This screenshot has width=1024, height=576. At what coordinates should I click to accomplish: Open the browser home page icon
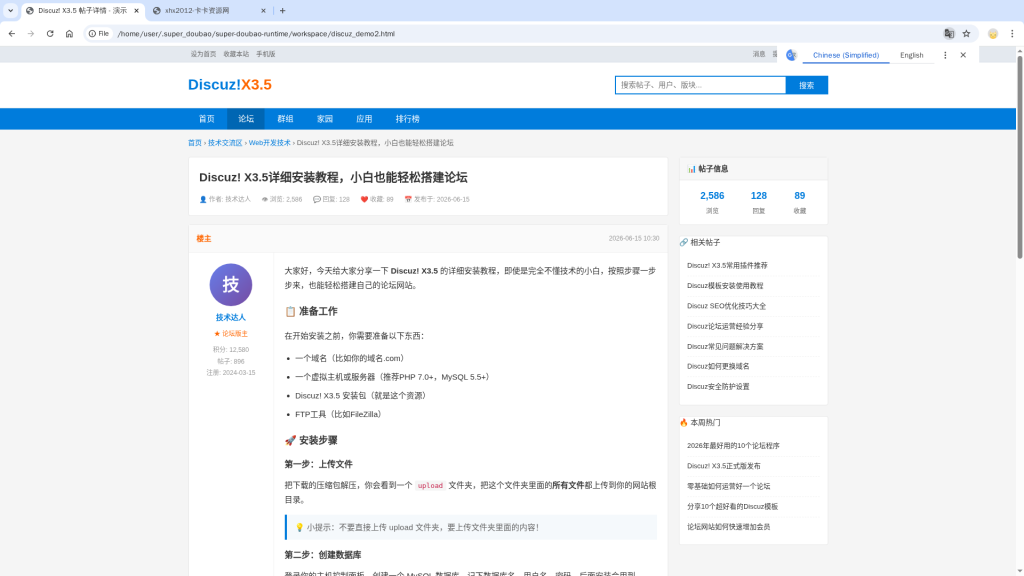click(69, 34)
